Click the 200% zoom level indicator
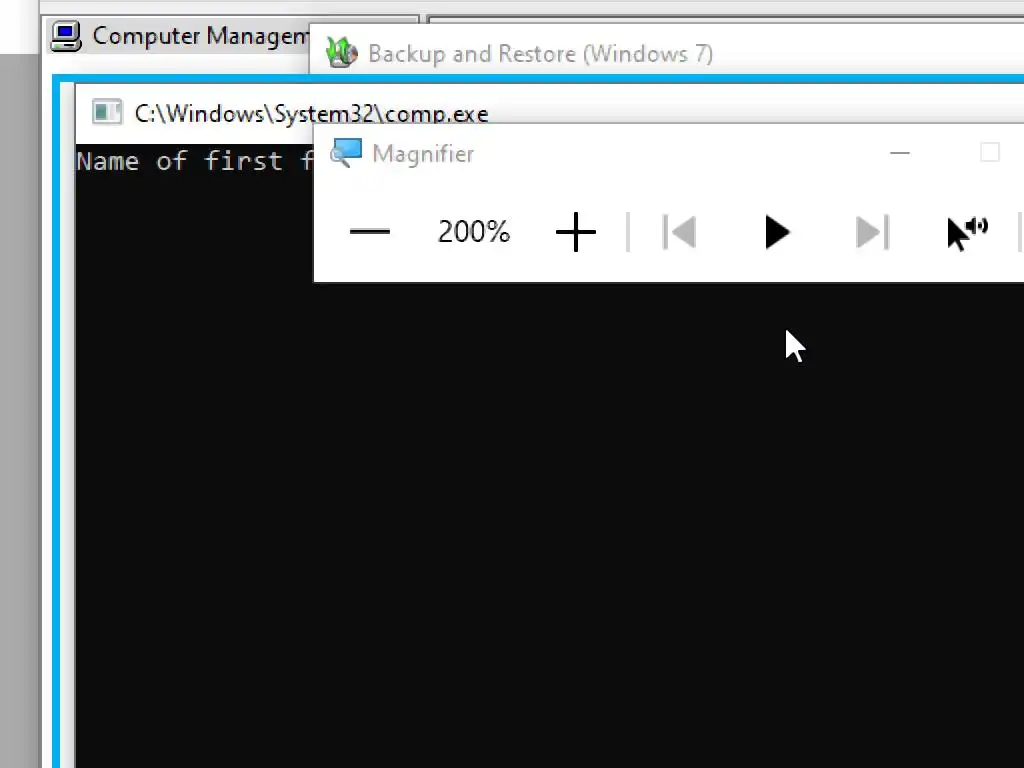 click(473, 232)
